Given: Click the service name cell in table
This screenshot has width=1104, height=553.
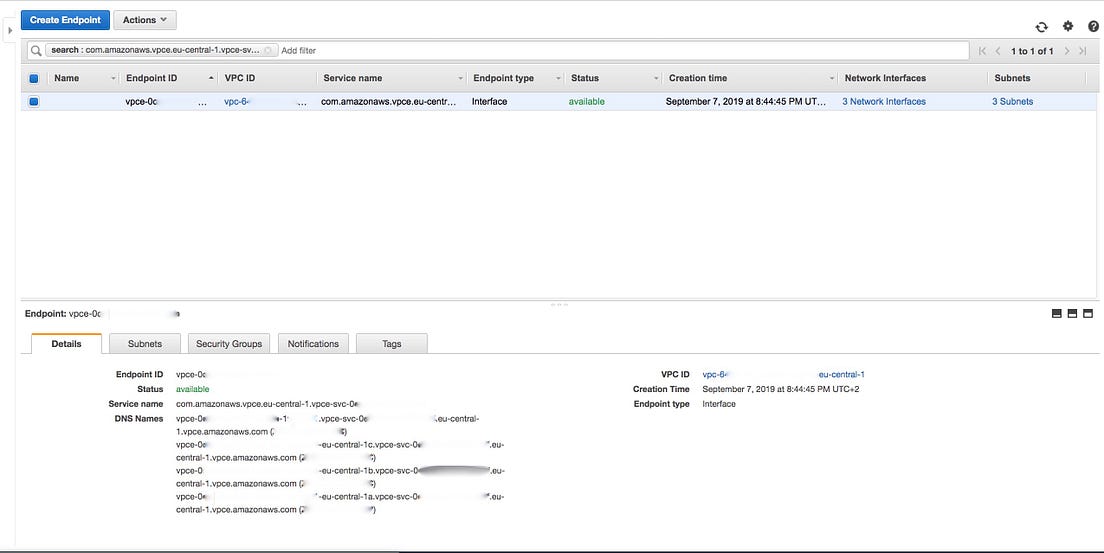Looking at the screenshot, I should click(x=389, y=101).
